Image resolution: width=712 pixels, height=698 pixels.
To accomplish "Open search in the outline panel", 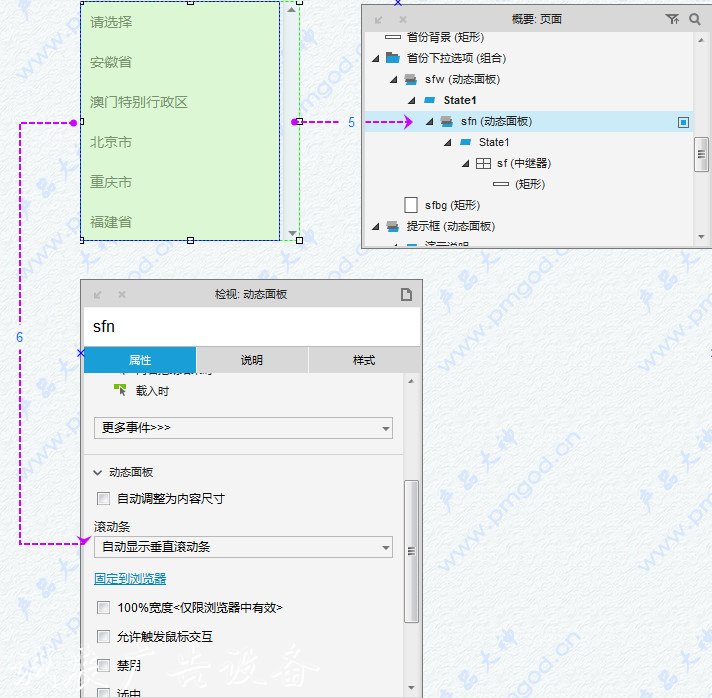I will pos(694,19).
